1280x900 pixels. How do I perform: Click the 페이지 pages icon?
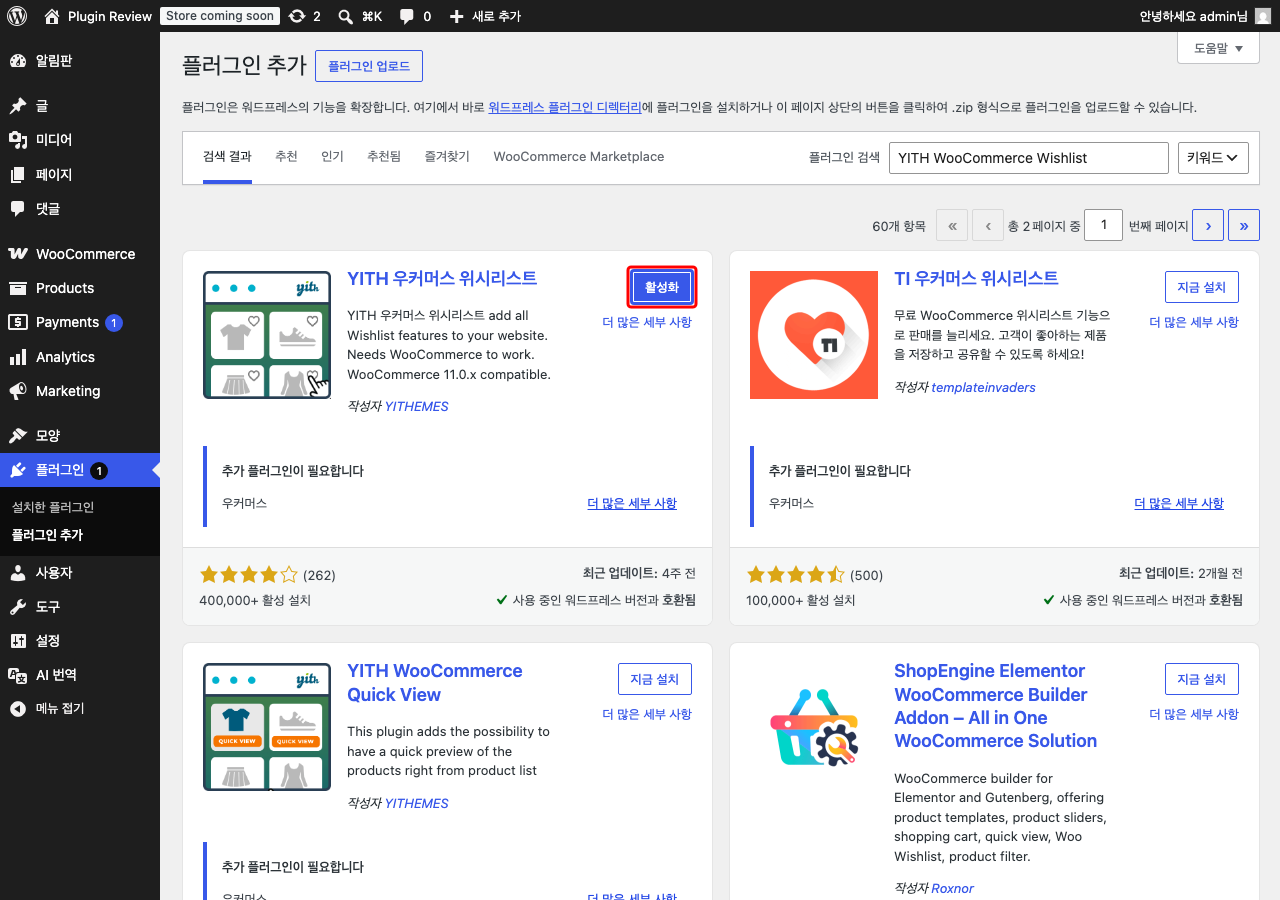(x=17, y=175)
